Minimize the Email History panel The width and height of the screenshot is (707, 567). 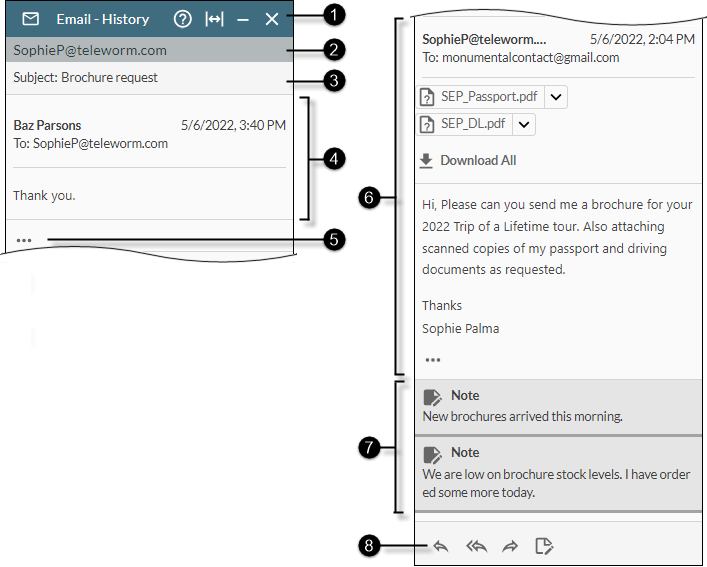[x=243, y=19]
